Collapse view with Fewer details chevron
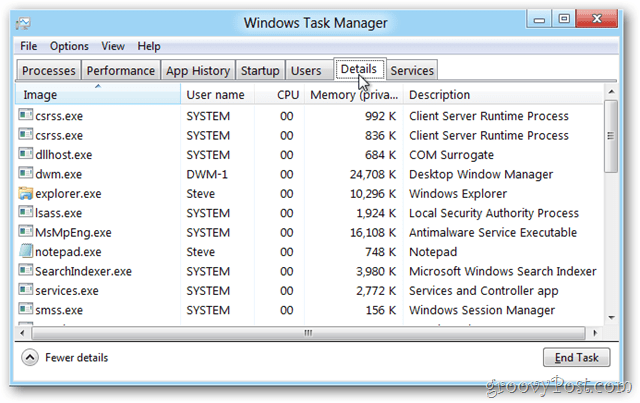Image resolution: width=640 pixels, height=403 pixels. pyautogui.click(x=30, y=358)
